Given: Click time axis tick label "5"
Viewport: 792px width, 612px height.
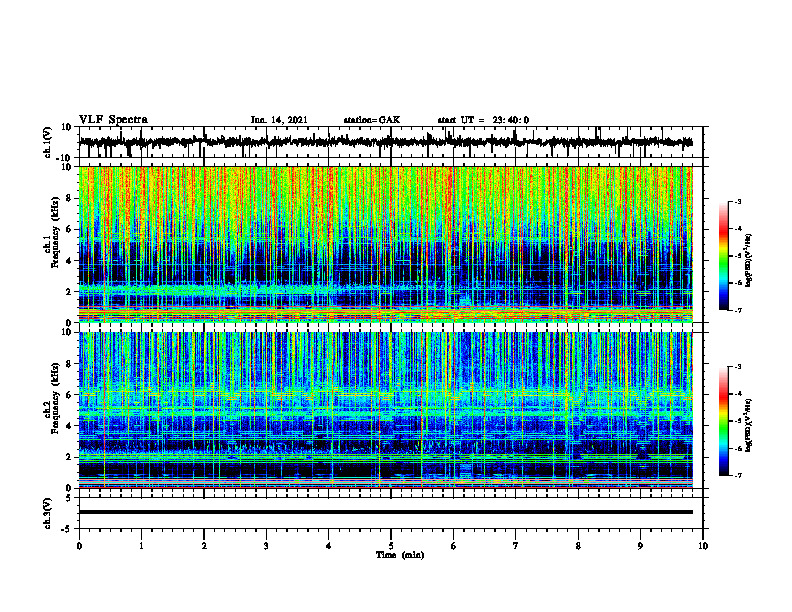Looking at the screenshot, I should click(x=391, y=546).
